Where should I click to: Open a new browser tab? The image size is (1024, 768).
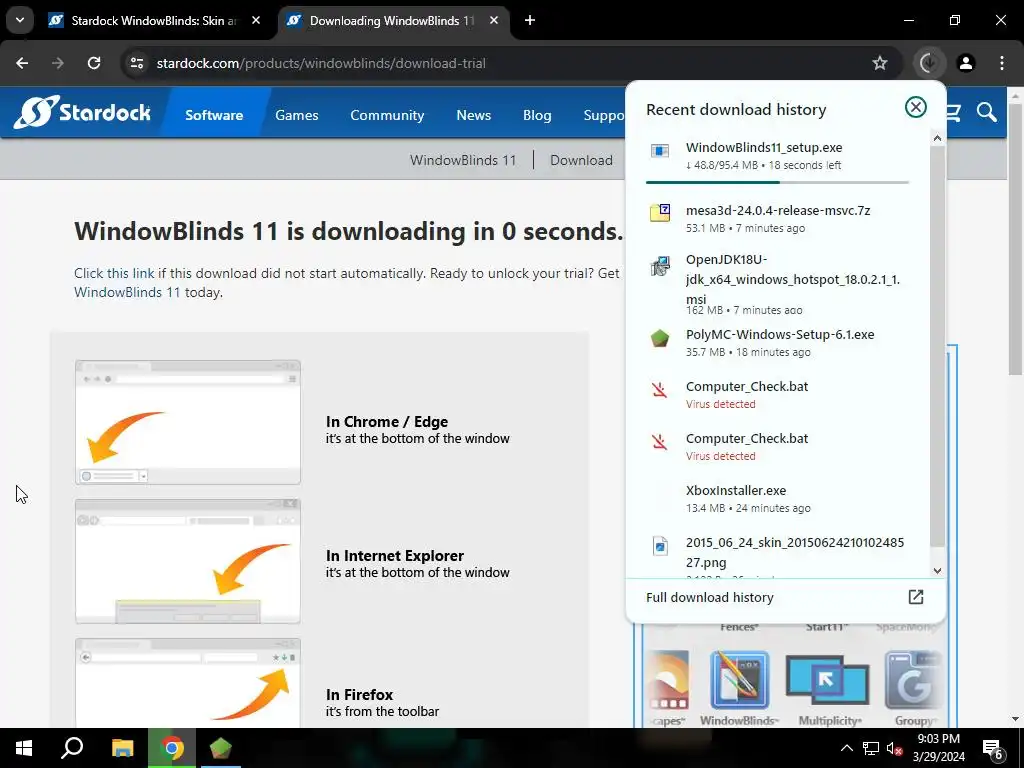530,20
